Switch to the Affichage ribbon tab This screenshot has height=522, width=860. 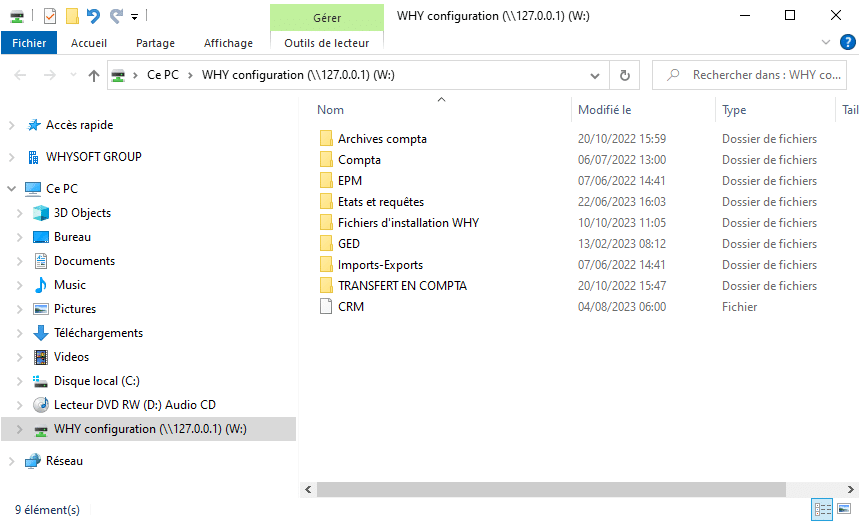pos(228,43)
